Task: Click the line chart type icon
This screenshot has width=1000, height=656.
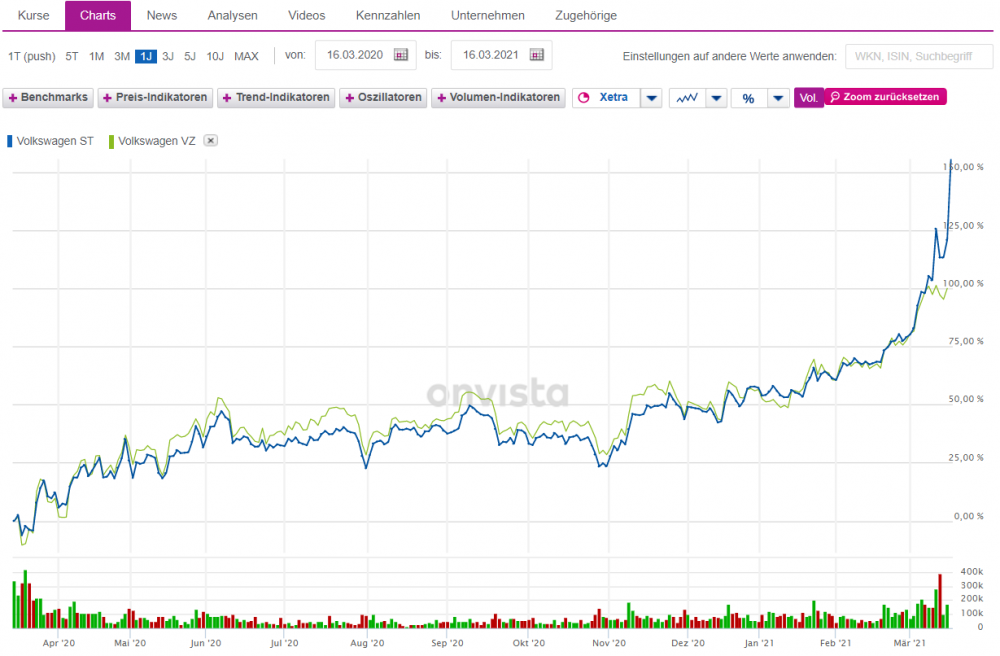Action: pos(687,98)
